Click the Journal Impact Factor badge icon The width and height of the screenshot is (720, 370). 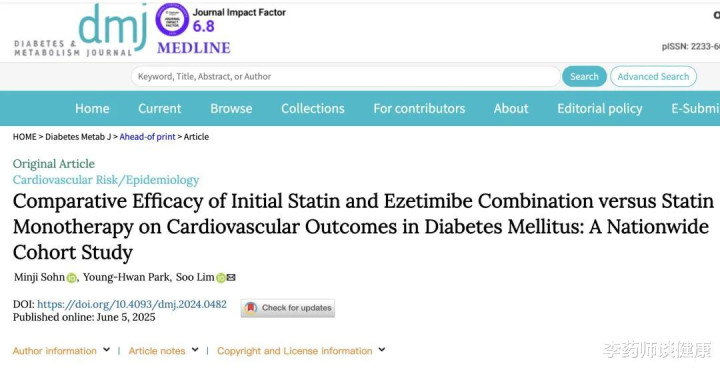[172, 19]
